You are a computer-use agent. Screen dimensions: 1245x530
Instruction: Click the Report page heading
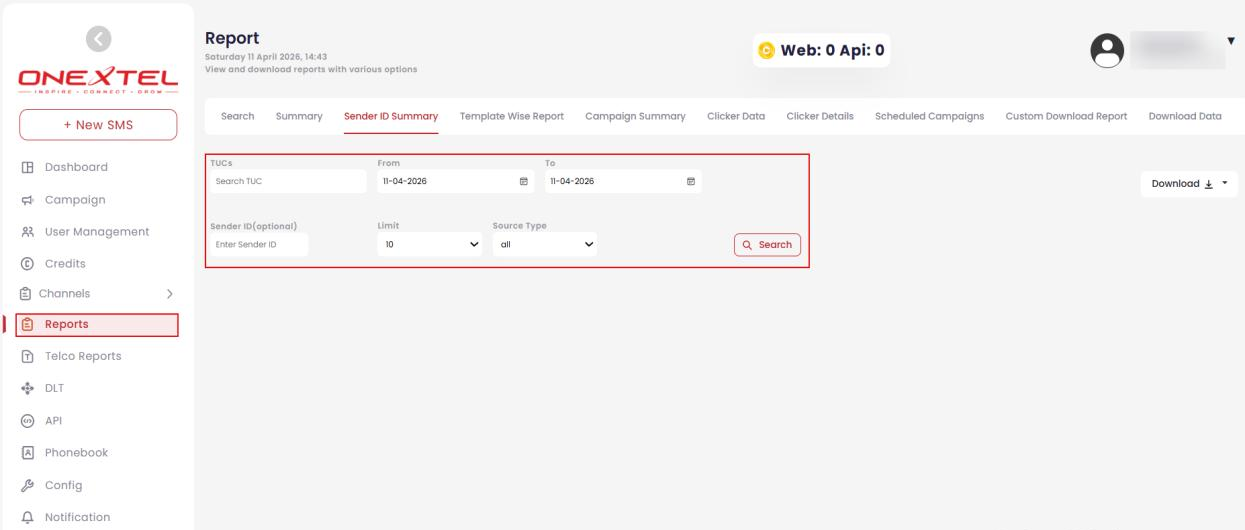pos(232,37)
